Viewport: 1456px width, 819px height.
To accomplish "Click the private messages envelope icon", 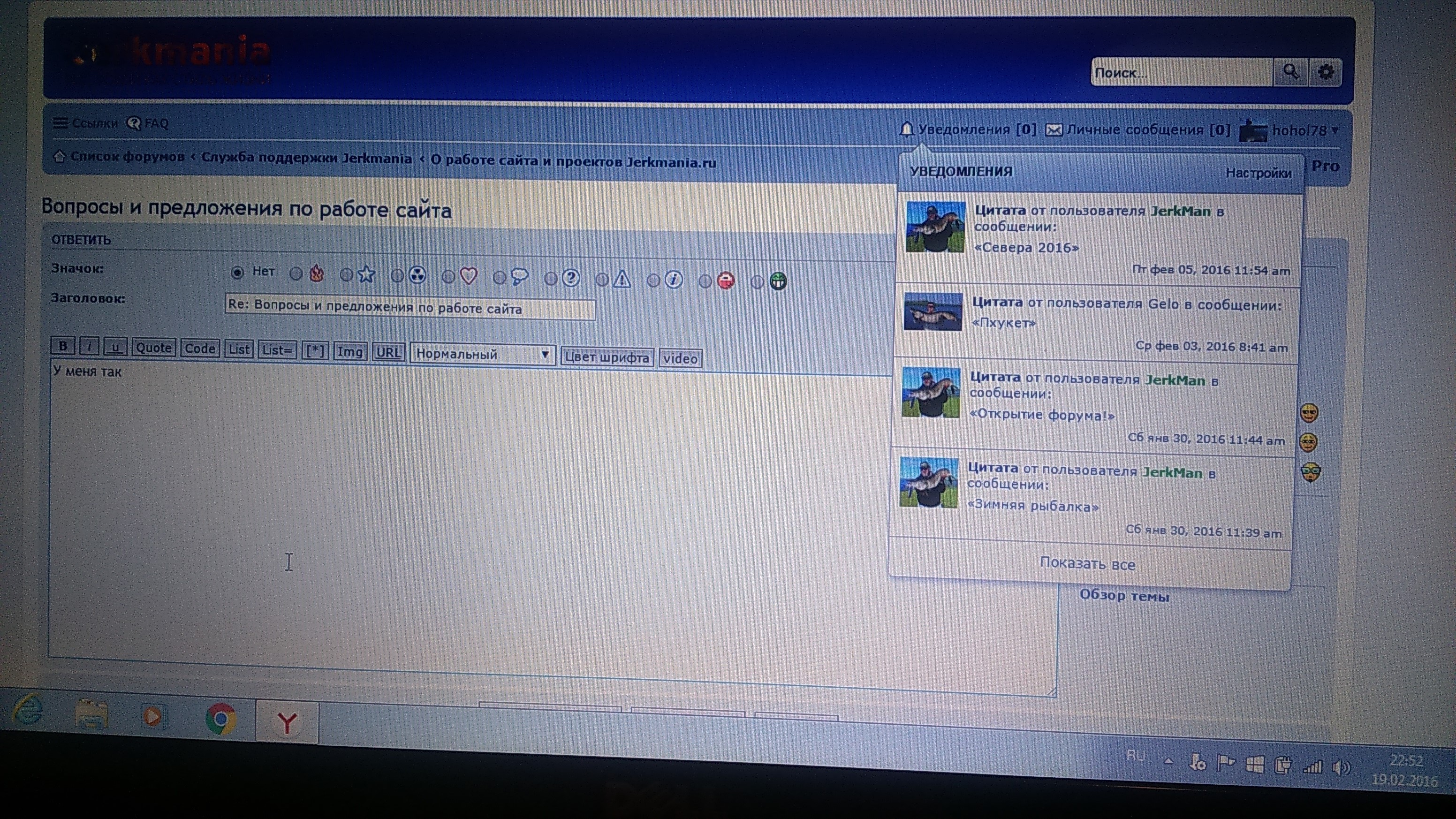I will [x=1054, y=130].
